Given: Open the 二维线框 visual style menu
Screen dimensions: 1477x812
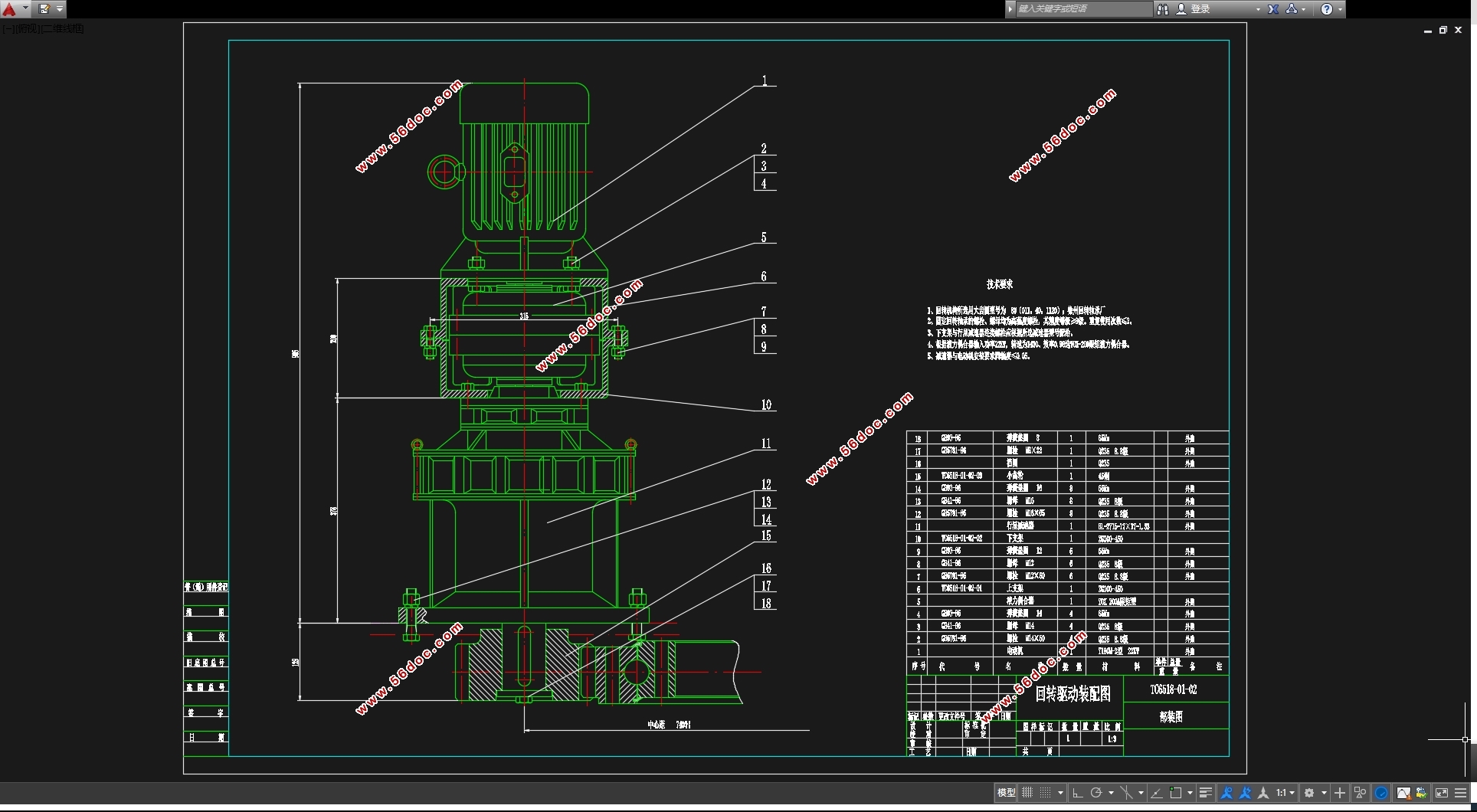Looking at the screenshot, I should (x=63, y=29).
